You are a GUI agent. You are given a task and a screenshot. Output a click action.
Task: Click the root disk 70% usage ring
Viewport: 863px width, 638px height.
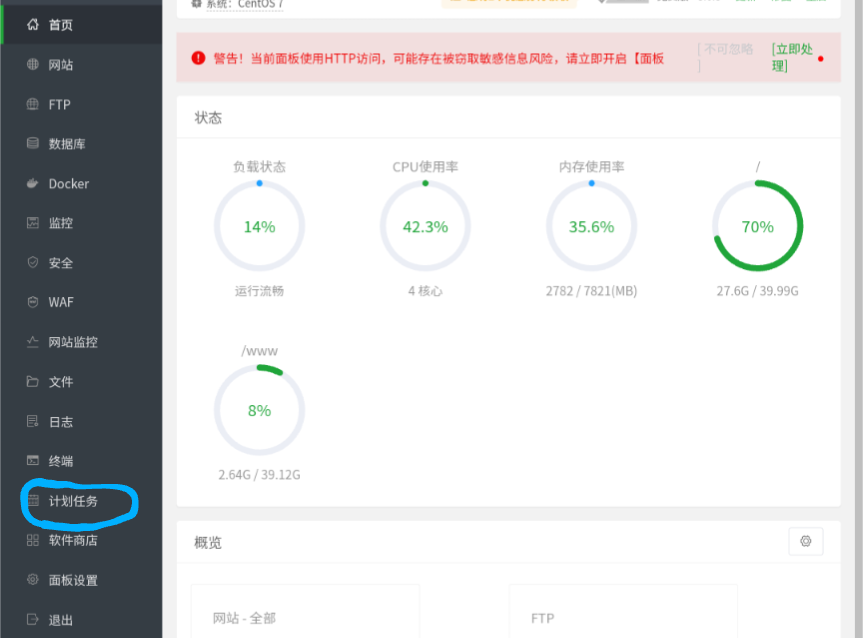pyautogui.click(x=757, y=227)
